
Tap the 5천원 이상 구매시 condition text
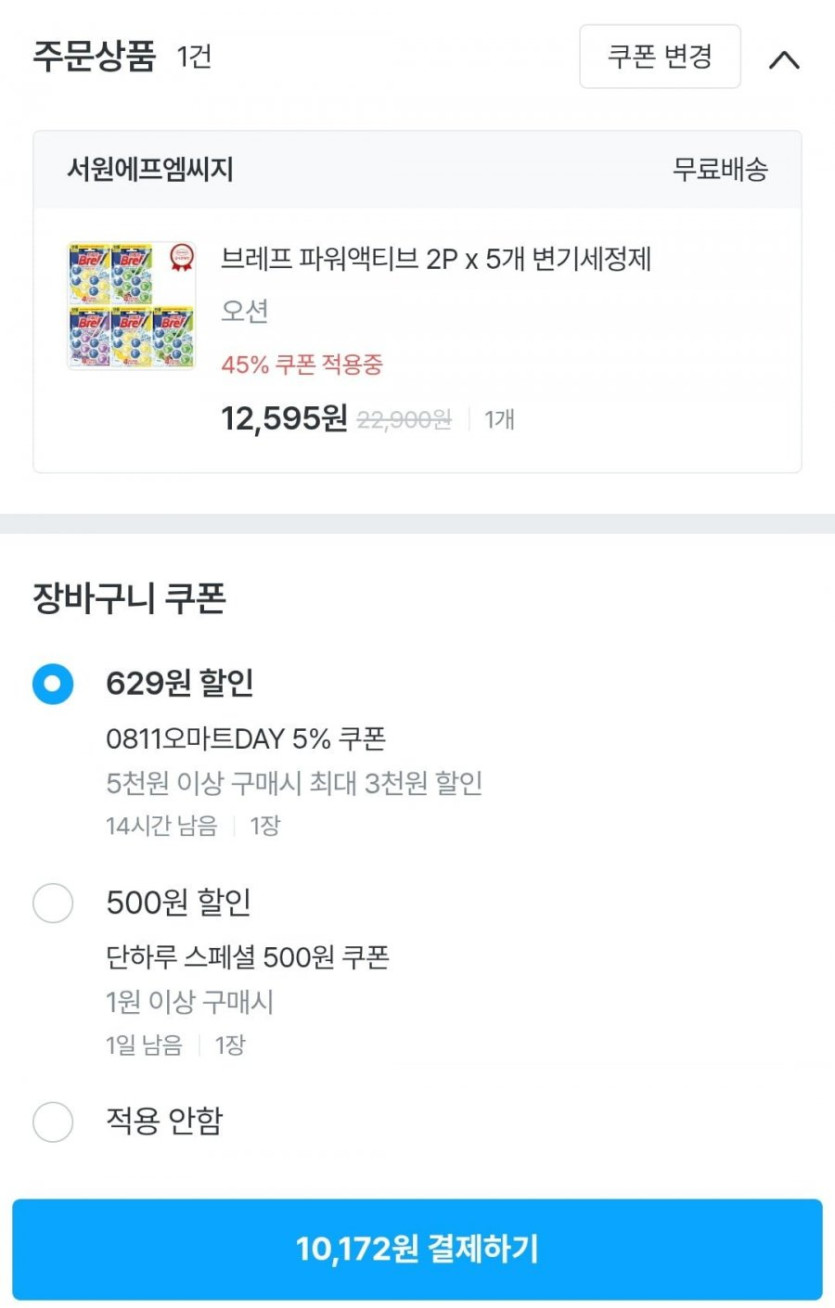(x=294, y=783)
